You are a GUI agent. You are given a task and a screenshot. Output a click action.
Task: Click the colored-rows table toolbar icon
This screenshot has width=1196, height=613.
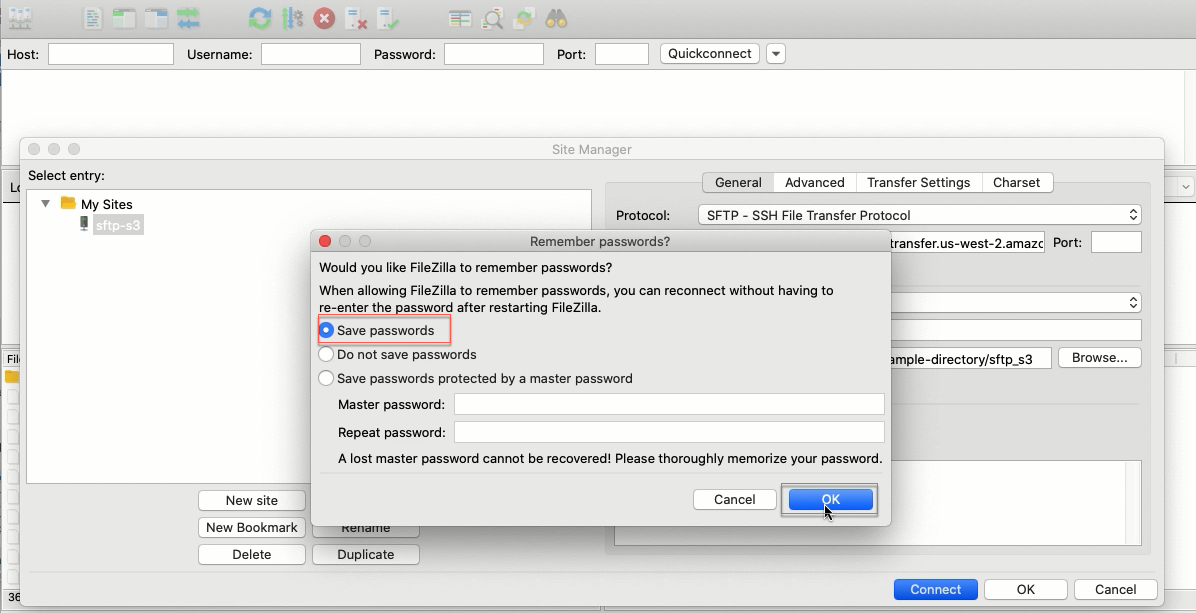[x=460, y=18]
